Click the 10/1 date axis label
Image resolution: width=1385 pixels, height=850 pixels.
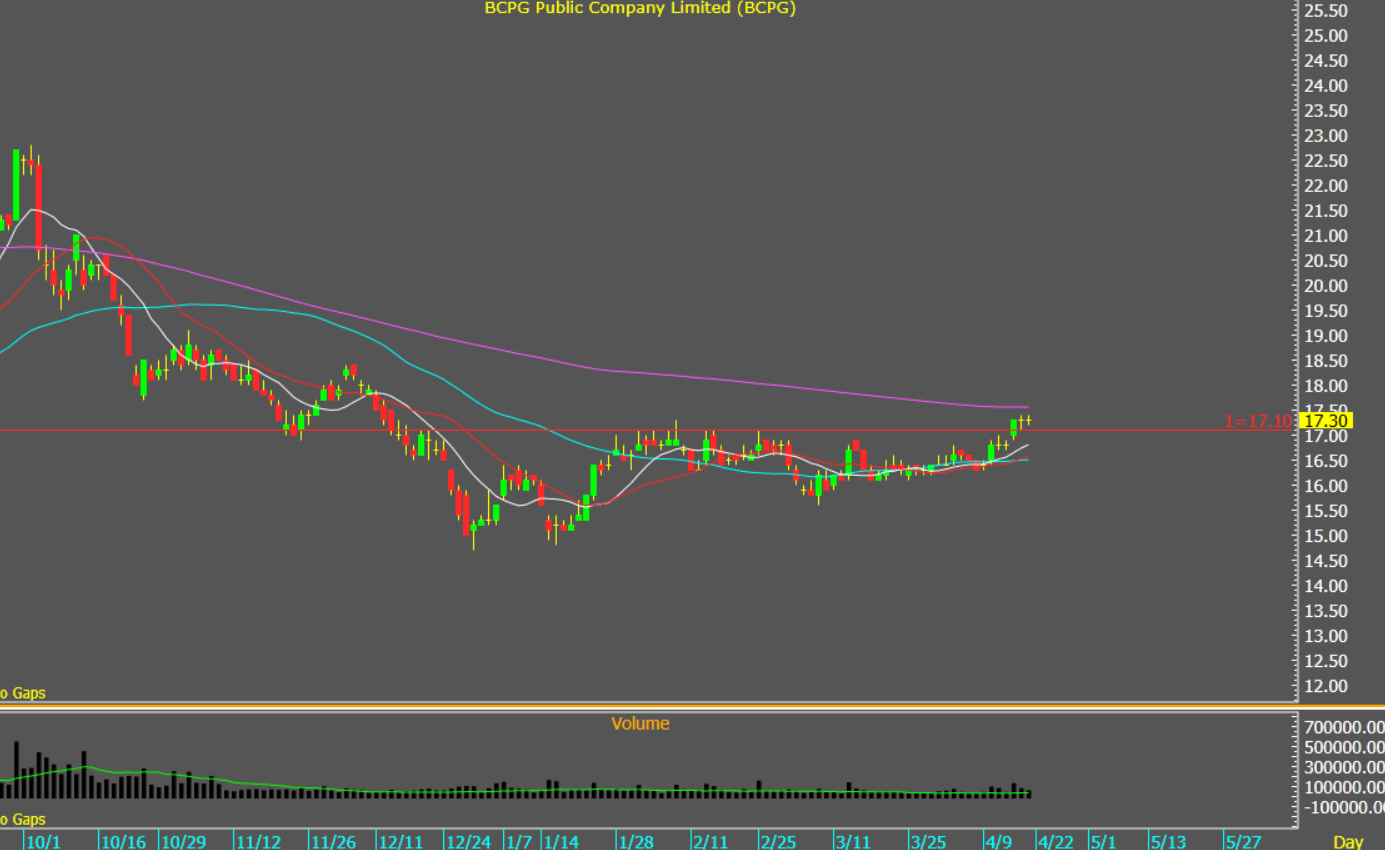(43, 842)
